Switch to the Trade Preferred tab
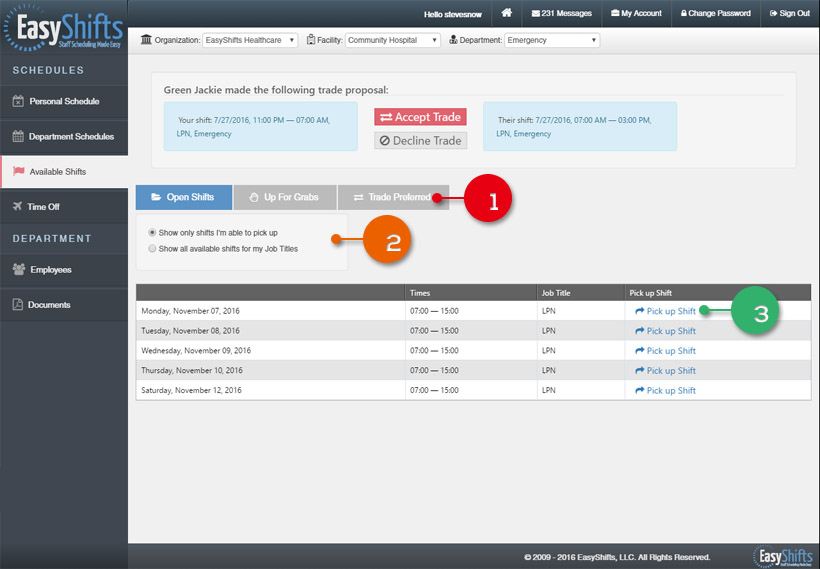The image size is (820, 569). pyautogui.click(x=393, y=197)
